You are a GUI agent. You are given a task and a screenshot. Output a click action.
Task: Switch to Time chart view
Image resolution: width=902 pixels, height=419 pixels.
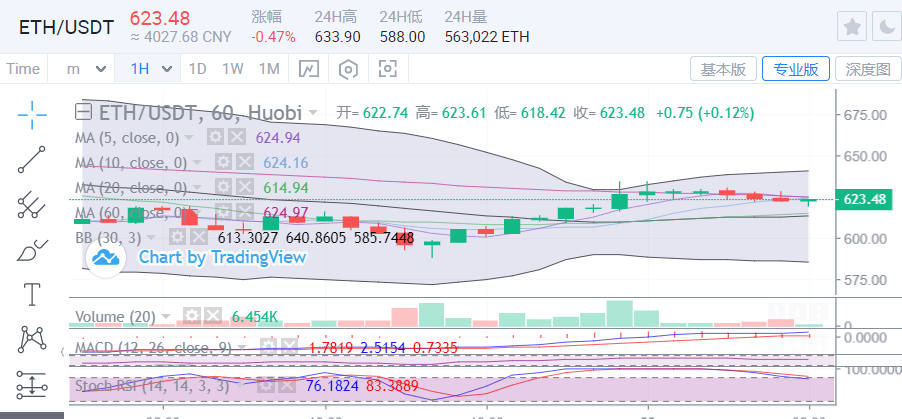point(23,69)
